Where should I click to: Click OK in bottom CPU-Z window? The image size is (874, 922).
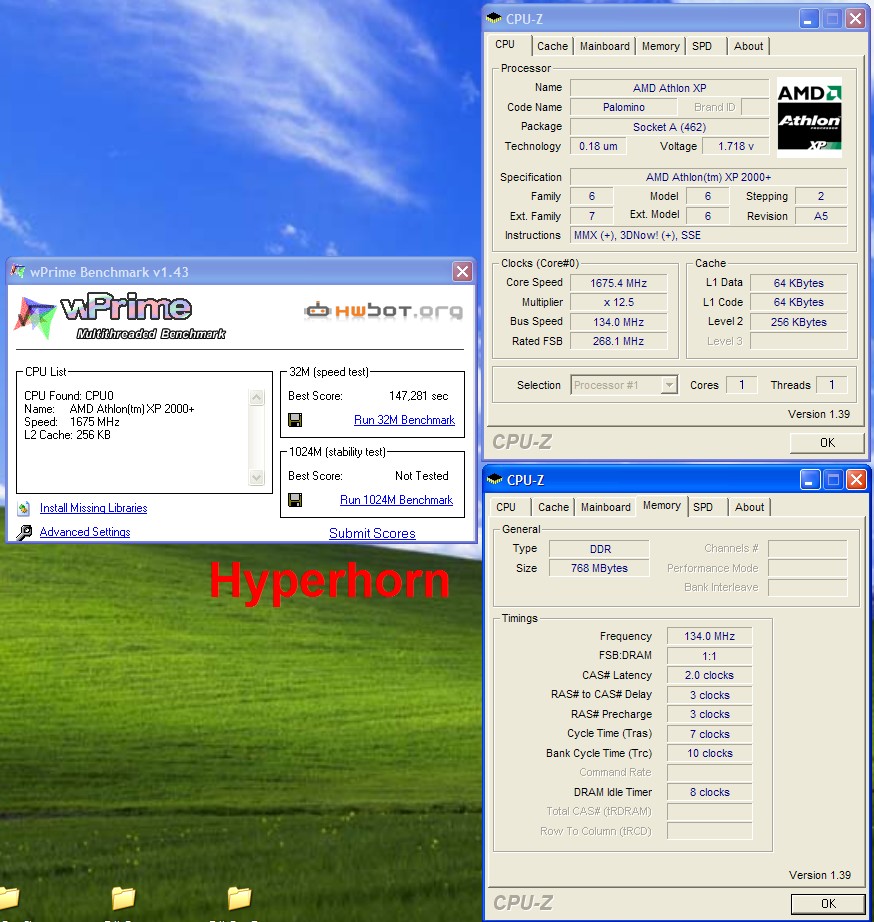tap(828, 904)
